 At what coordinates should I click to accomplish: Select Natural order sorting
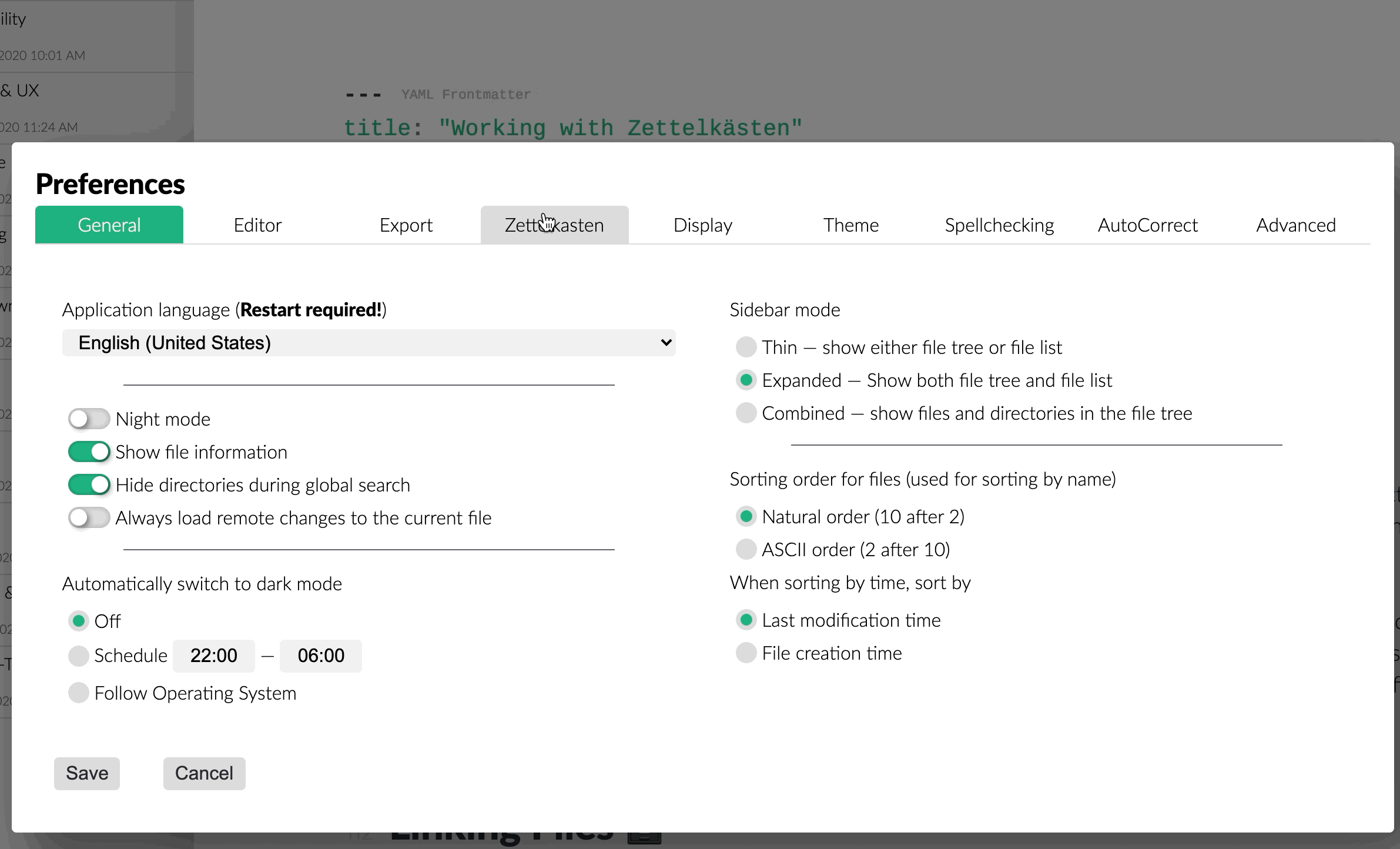(746, 516)
